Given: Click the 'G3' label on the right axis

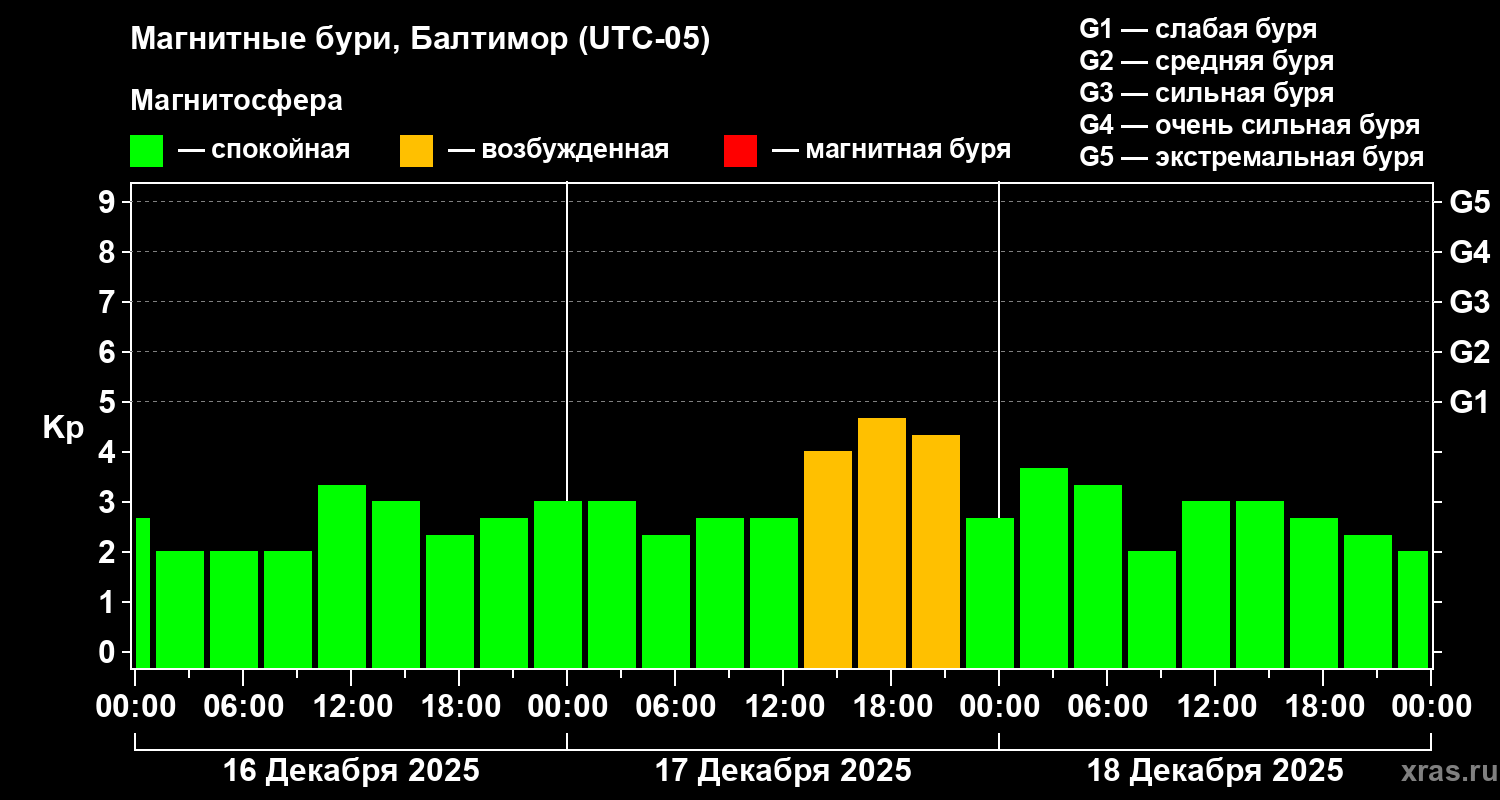Looking at the screenshot, I should 1469,302.
